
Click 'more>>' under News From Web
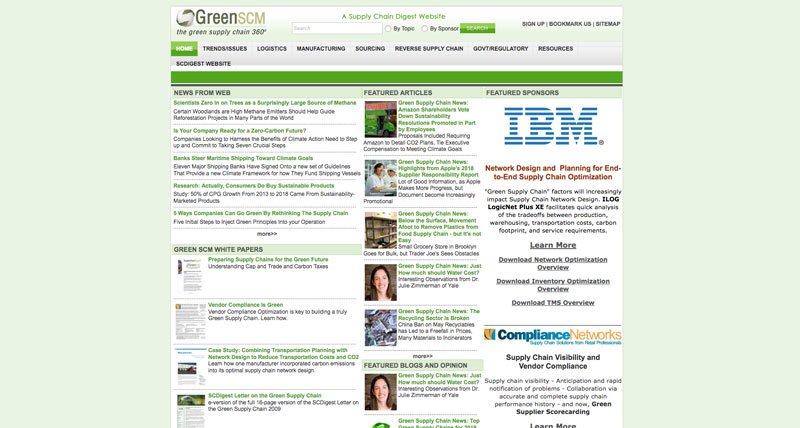pos(266,234)
